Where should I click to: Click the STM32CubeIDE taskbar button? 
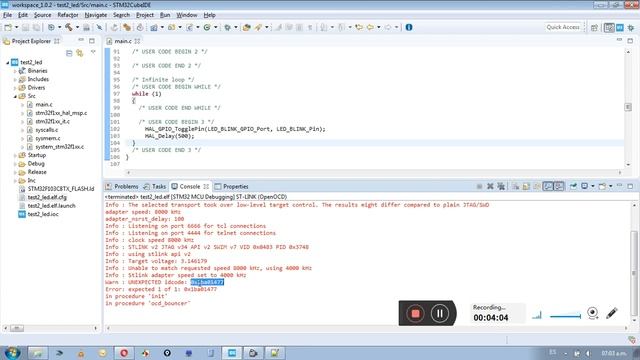click(x=232, y=353)
